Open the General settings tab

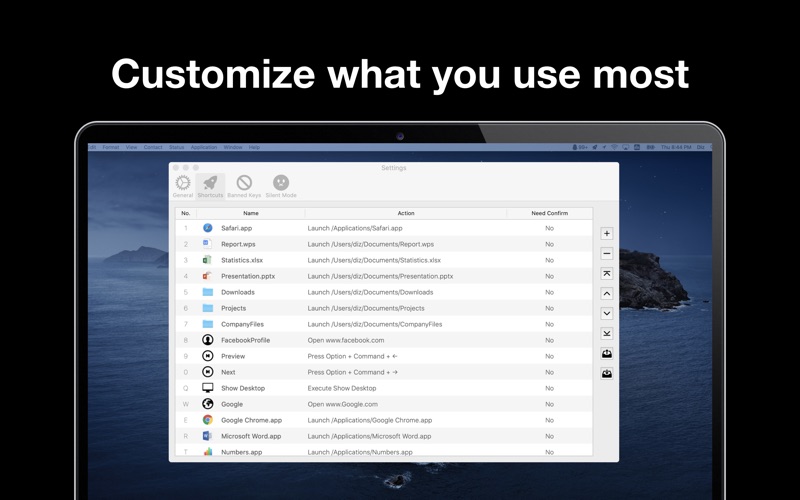(183, 186)
